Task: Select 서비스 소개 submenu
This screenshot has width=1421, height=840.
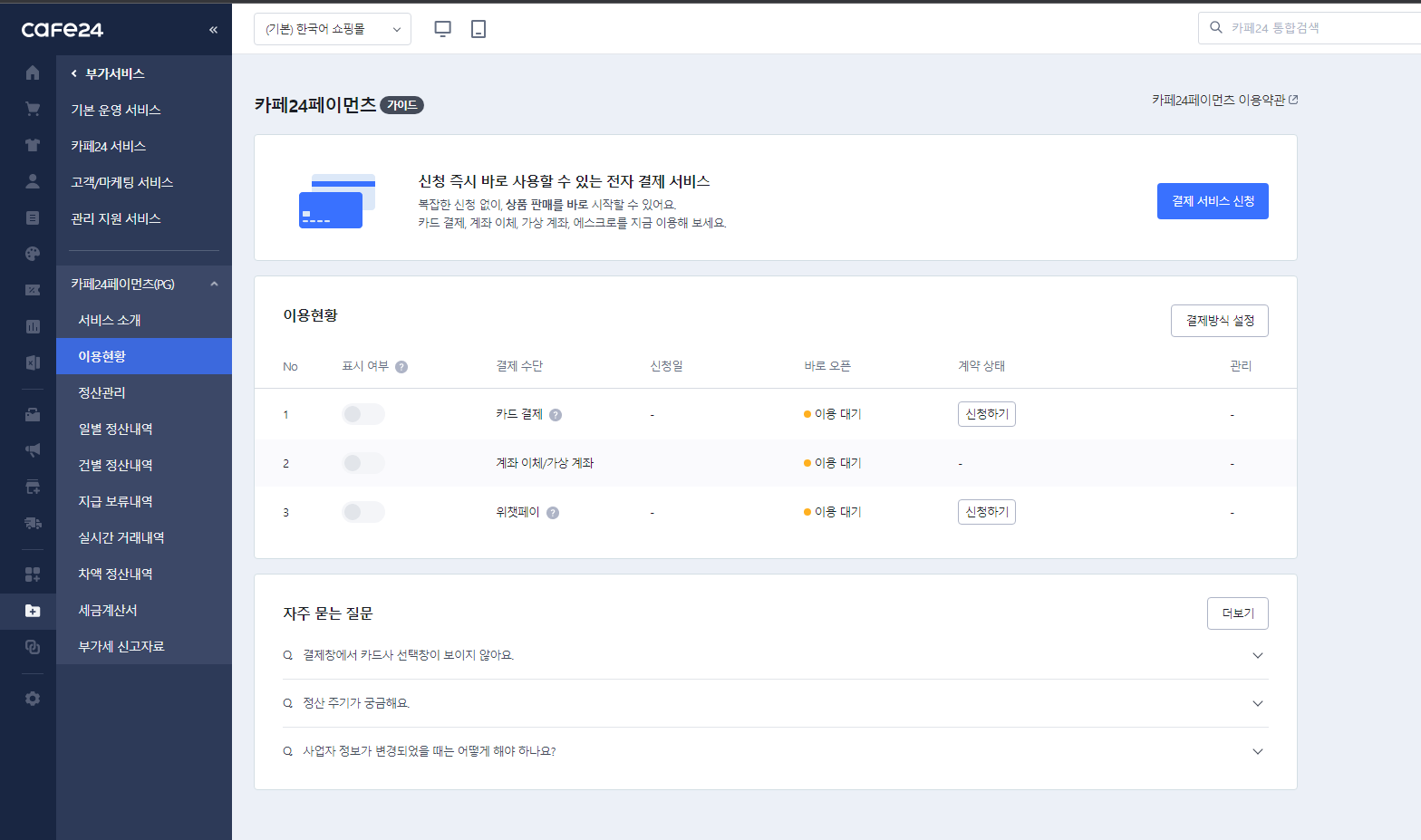Action: click(110, 320)
